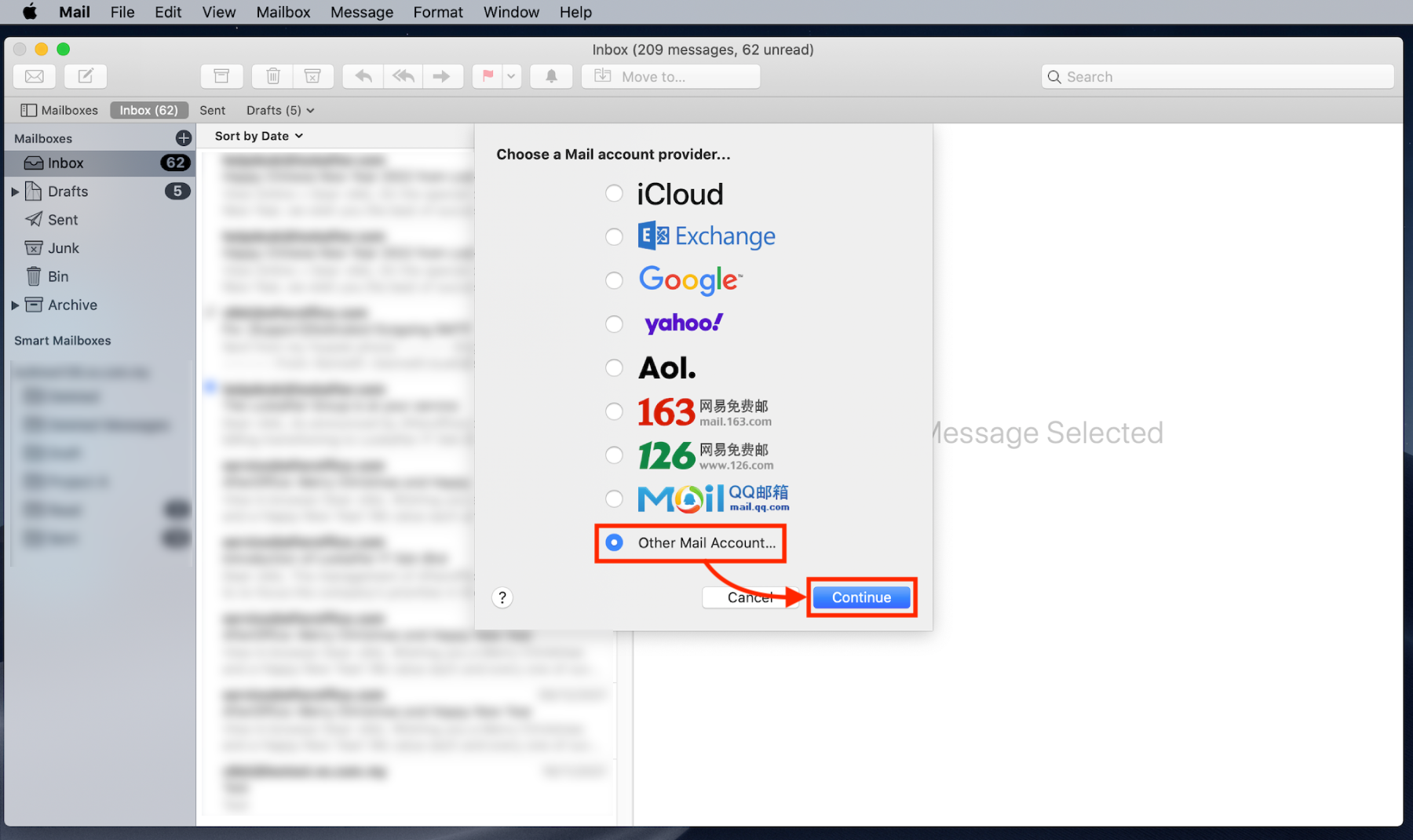The image size is (1413, 840).
Task: Expand the Drafts folder disclosure triangle
Action: coord(15,192)
